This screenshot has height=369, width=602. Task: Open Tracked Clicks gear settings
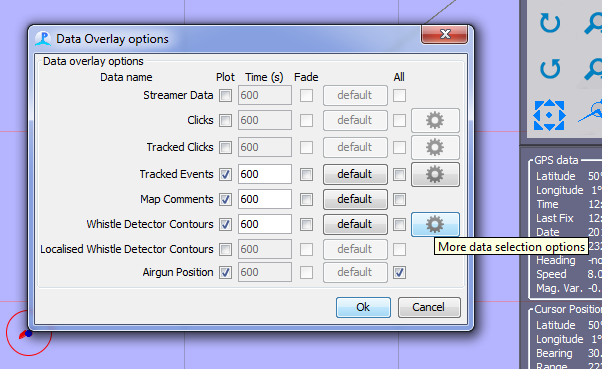[x=435, y=147]
